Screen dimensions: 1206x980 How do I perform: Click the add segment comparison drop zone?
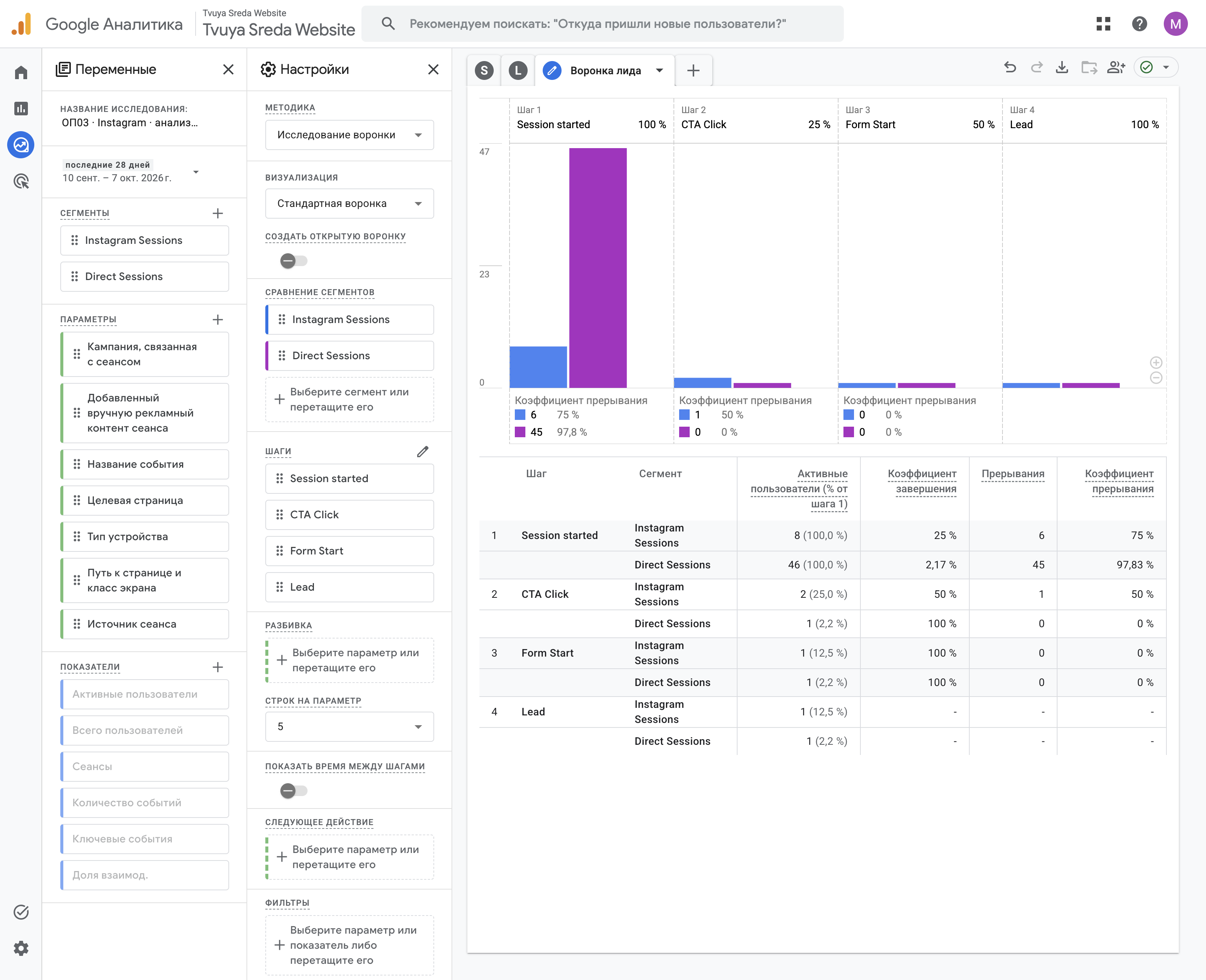click(x=349, y=400)
